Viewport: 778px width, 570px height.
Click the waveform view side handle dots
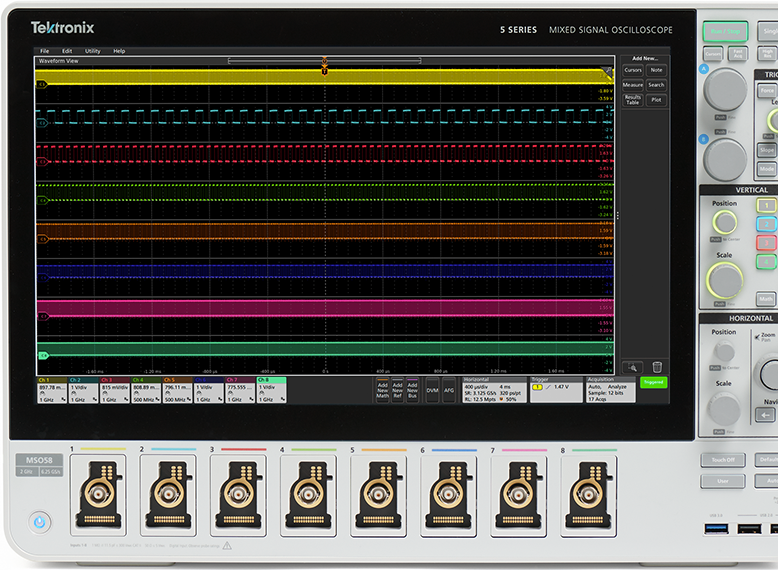pyautogui.click(x=618, y=215)
